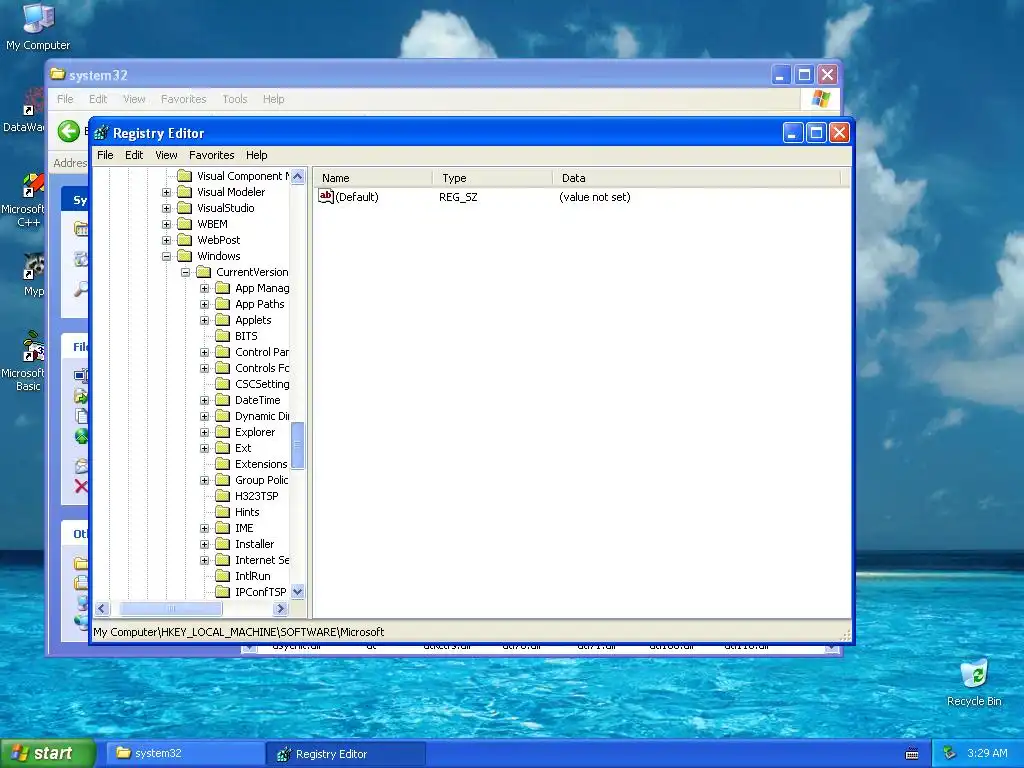Expand the Installer key
The width and height of the screenshot is (1024, 768).
click(204, 545)
